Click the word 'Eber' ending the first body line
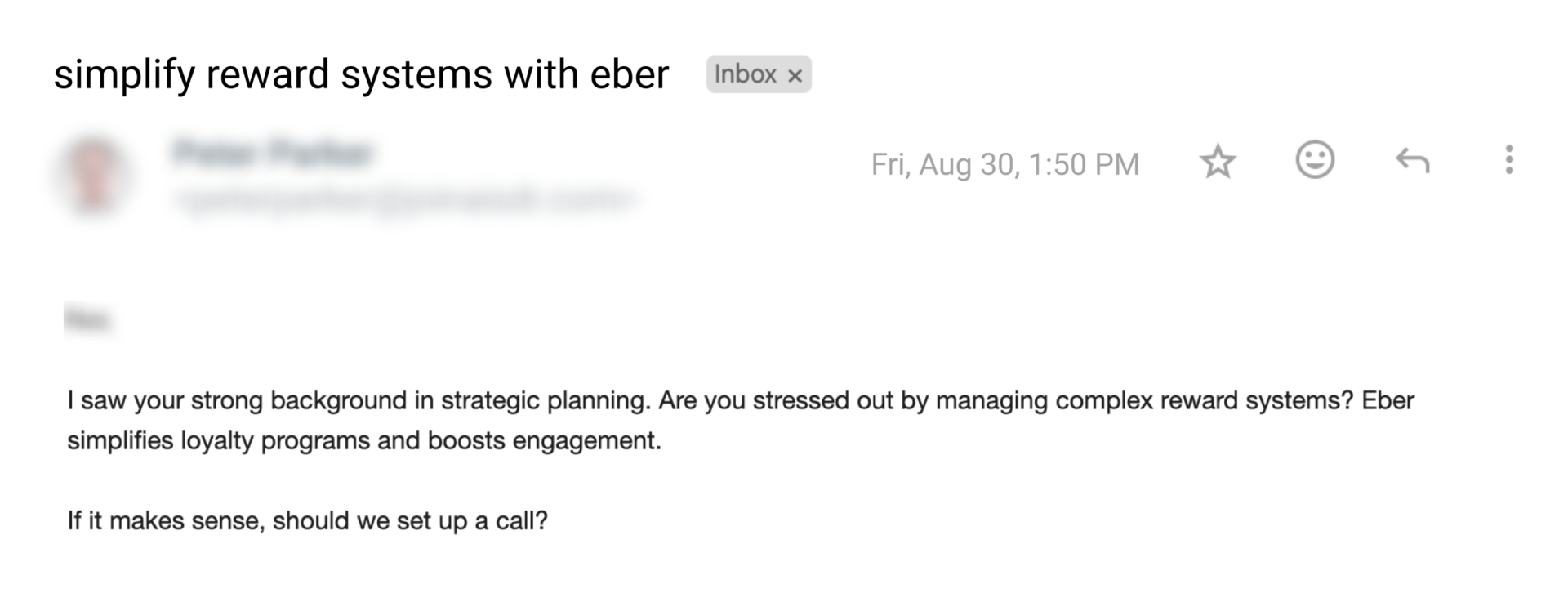 pyautogui.click(x=1388, y=401)
